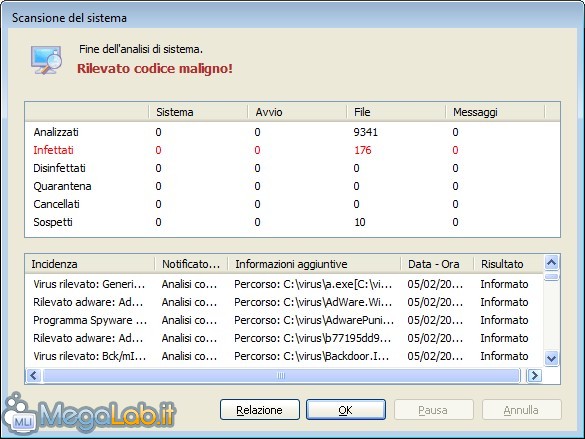Click Informazioni aggiuntive column header
The width and height of the screenshot is (585, 439).
click(314, 264)
